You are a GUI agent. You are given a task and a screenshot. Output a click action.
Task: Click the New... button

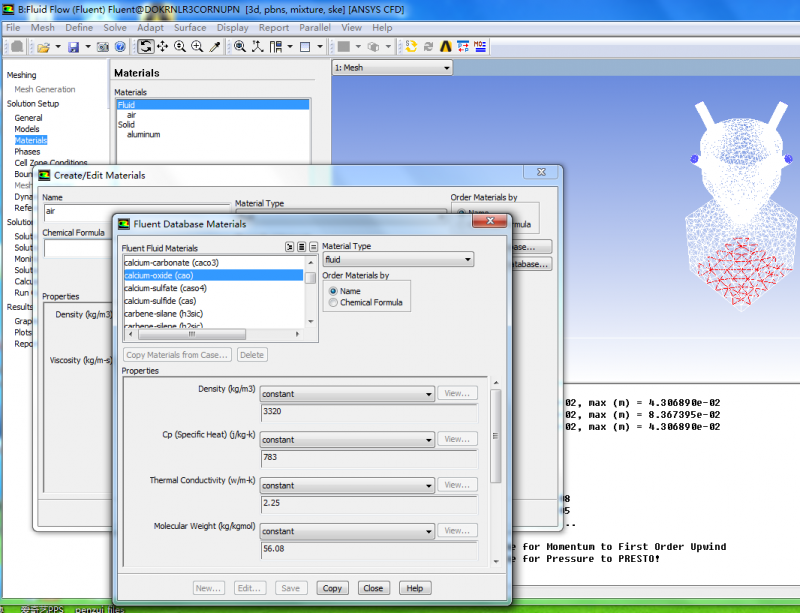point(209,588)
